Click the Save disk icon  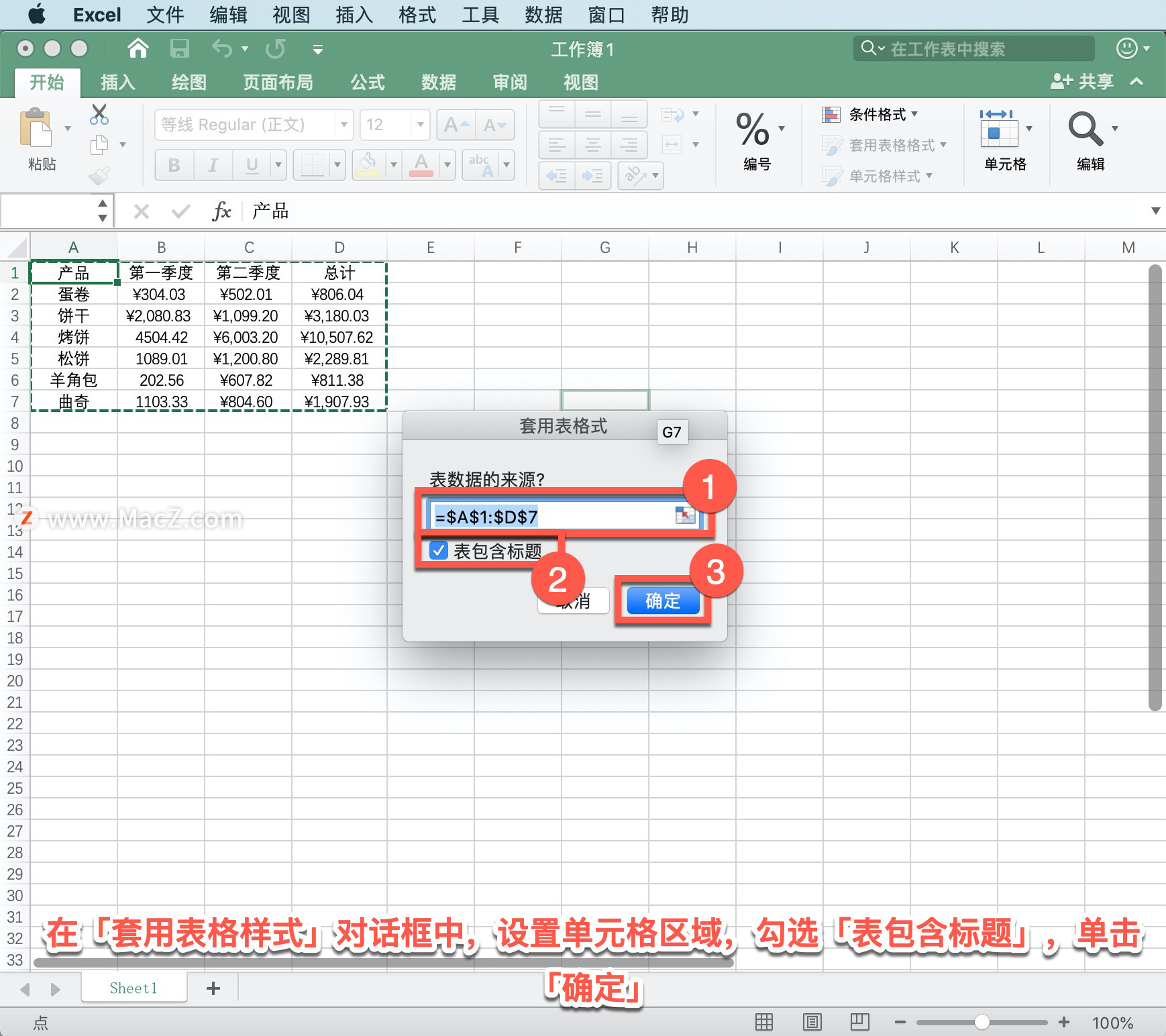(179, 48)
